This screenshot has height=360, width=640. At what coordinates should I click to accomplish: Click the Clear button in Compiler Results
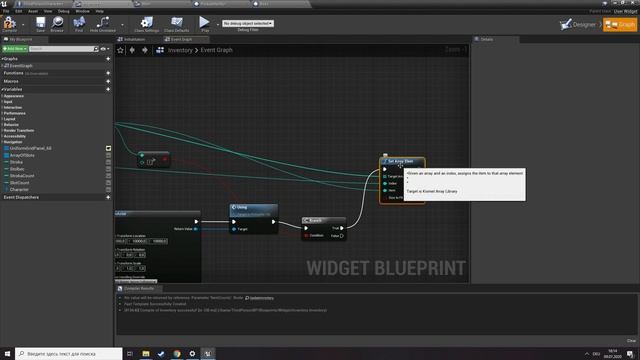point(631,341)
